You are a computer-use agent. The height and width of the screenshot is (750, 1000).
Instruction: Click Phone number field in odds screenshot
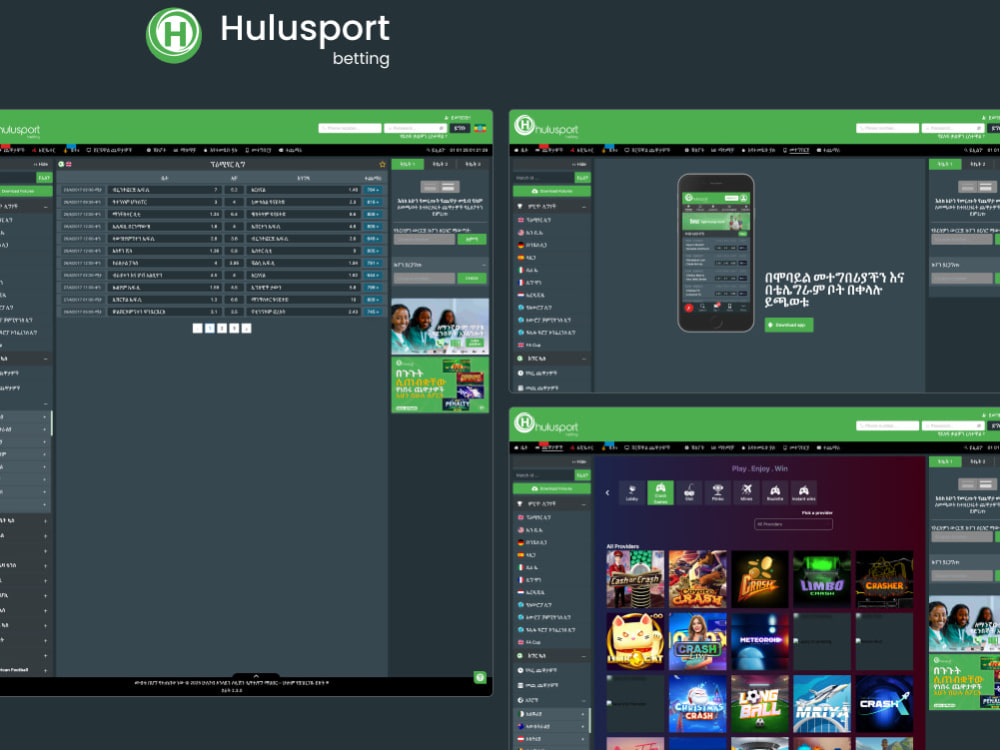click(x=349, y=128)
